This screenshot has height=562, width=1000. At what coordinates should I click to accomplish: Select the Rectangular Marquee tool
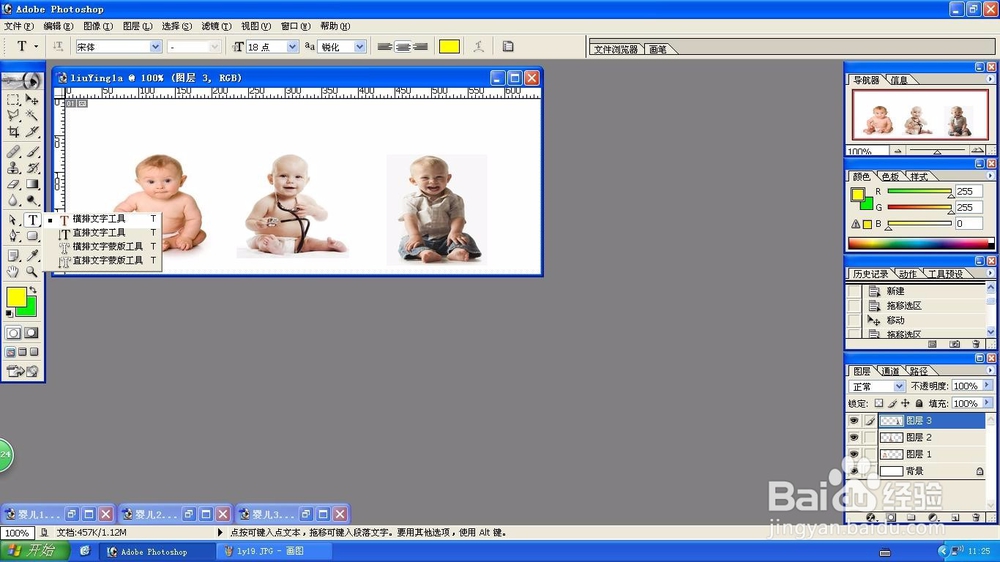[x=13, y=100]
